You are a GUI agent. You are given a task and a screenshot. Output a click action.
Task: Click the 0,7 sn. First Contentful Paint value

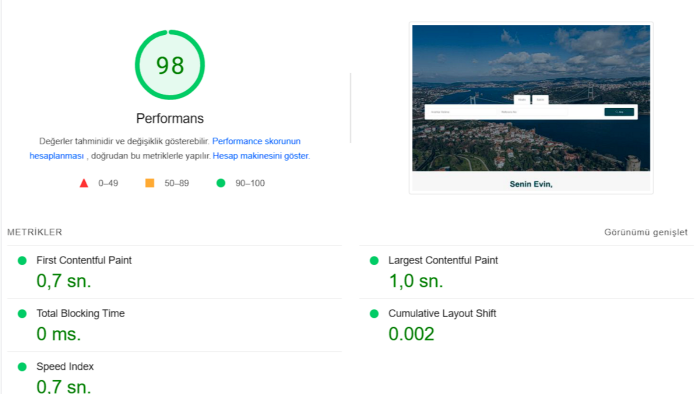click(x=63, y=281)
